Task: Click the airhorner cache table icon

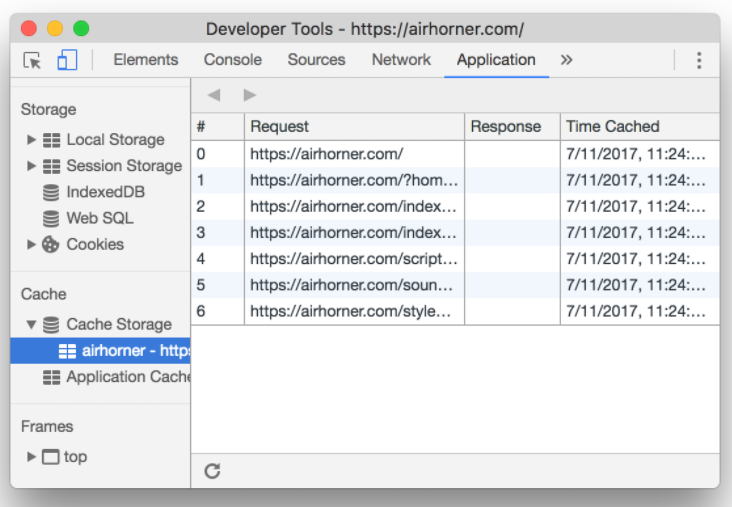Action: pos(67,351)
